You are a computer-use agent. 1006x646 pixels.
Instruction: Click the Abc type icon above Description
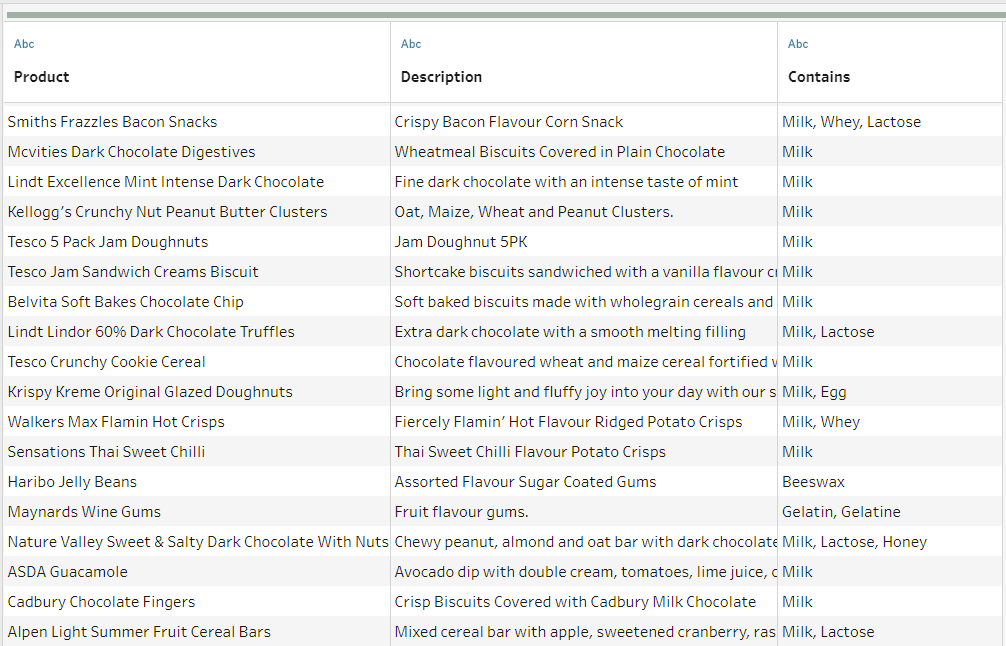[x=411, y=44]
